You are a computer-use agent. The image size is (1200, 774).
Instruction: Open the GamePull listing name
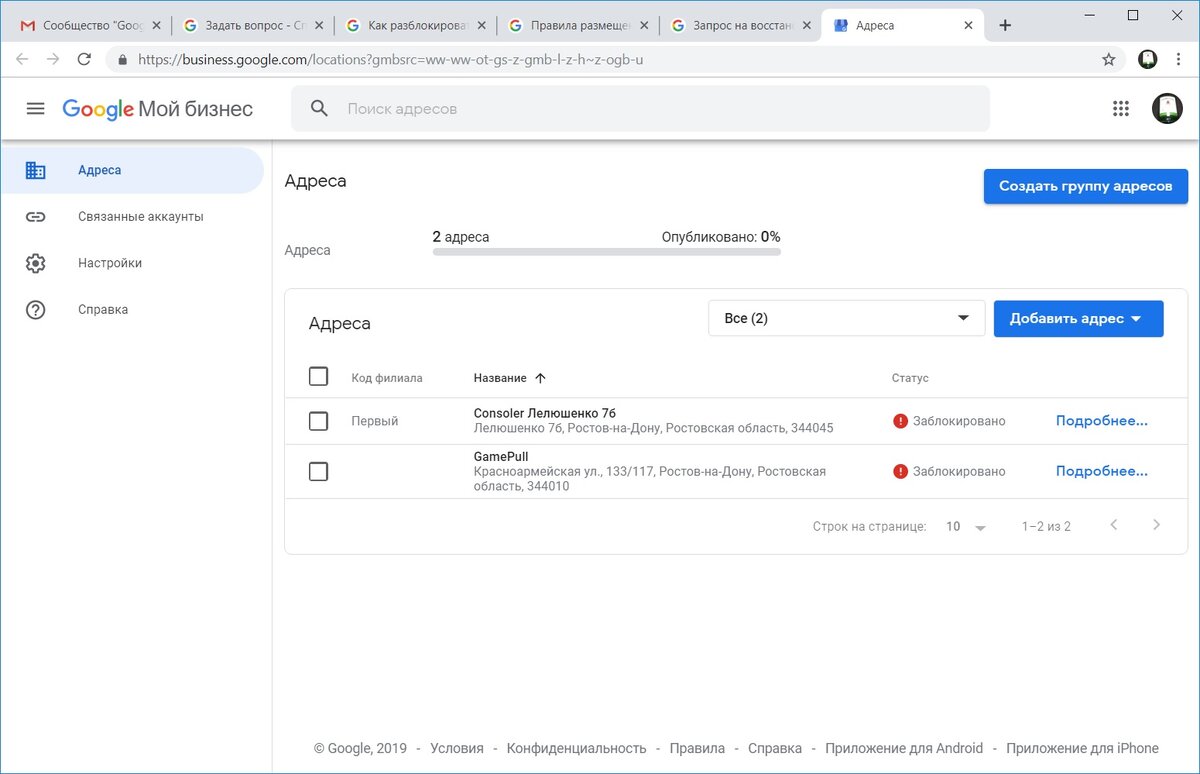(501, 457)
